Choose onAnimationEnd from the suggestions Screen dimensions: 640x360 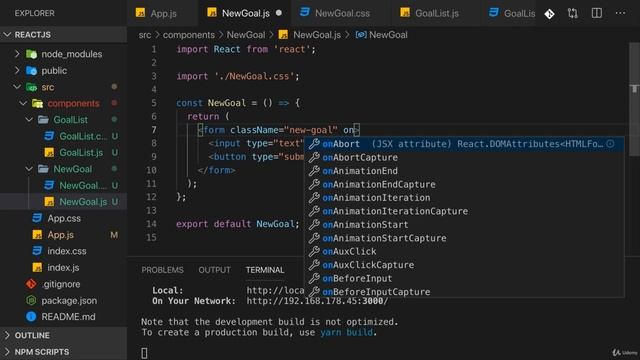(x=464, y=171)
